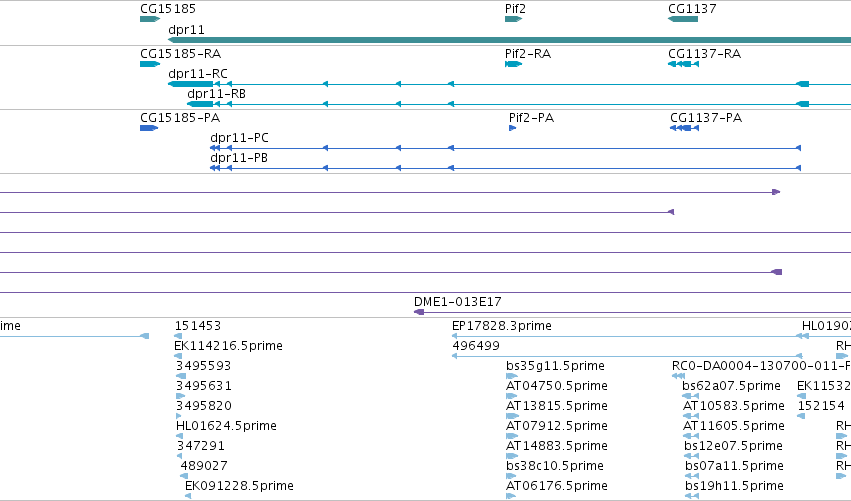Select the CG15185 gene arrow glyph

pyautogui.click(x=150, y=19)
